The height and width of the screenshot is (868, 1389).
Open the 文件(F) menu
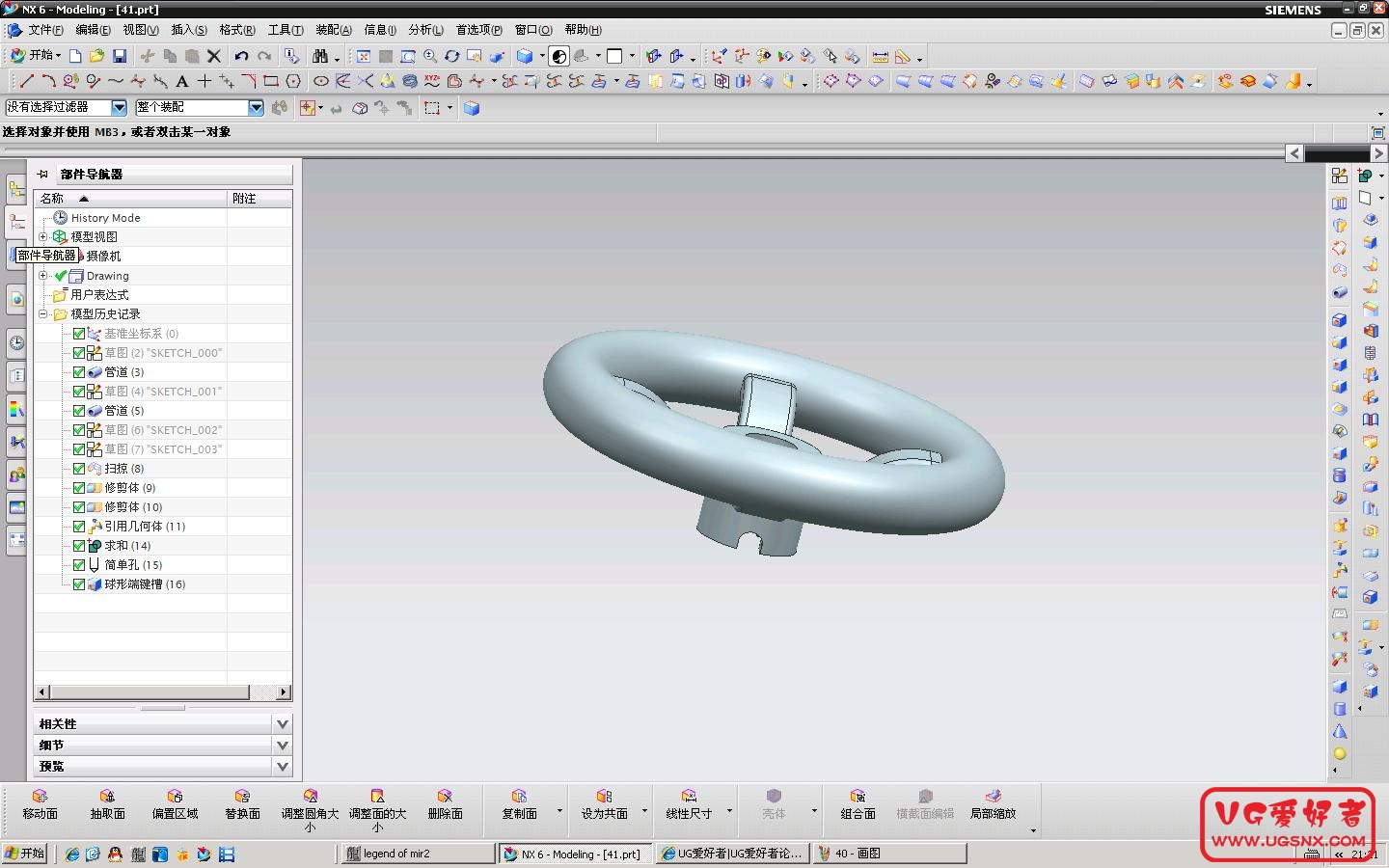point(45,30)
